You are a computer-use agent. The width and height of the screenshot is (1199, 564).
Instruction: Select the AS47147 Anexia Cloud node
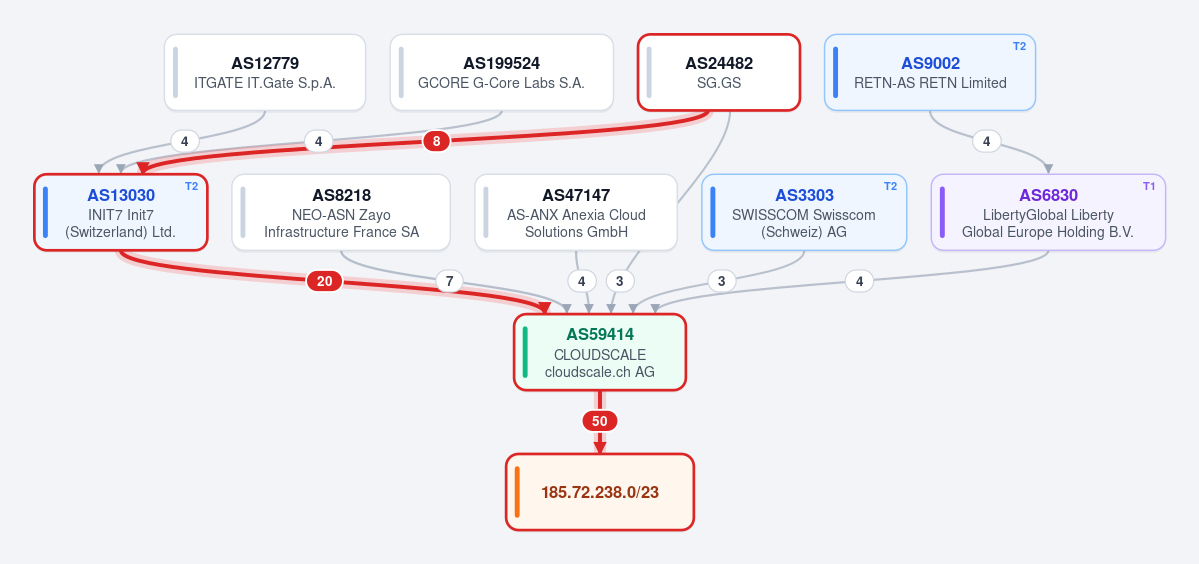pos(576,212)
